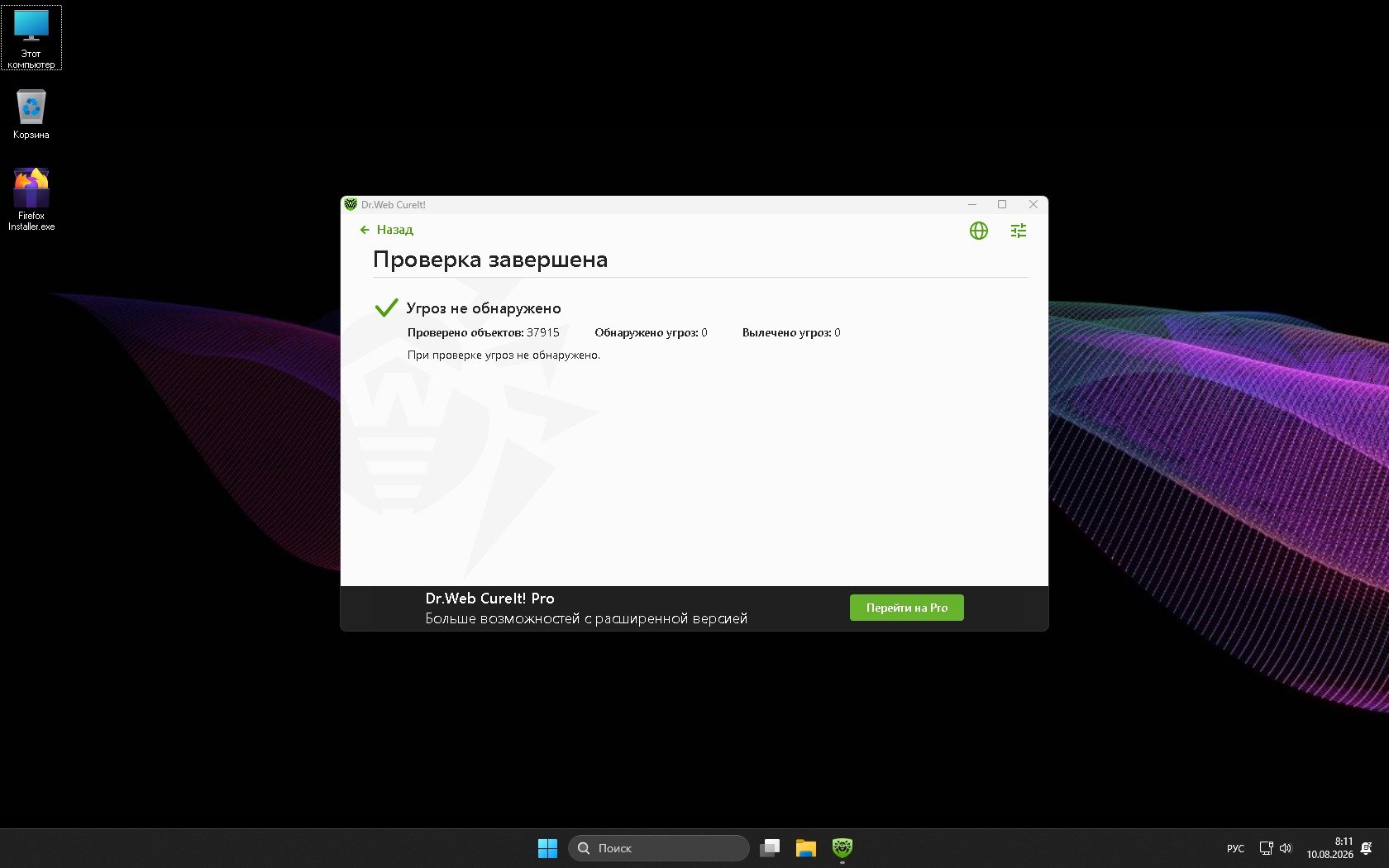This screenshot has width=1389, height=868.
Task: Open File Explorer from the taskbar
Action: [806, 848]
